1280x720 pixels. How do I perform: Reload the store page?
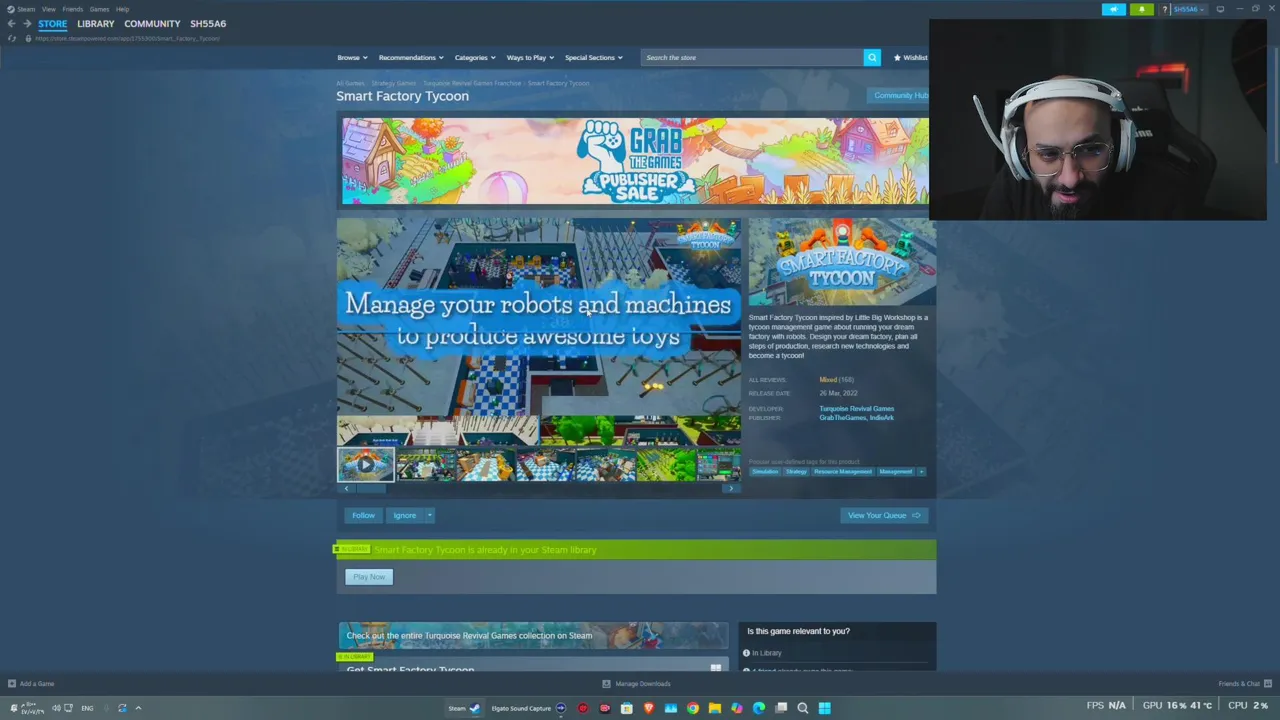pyautogui.click(x=11, y=38)
